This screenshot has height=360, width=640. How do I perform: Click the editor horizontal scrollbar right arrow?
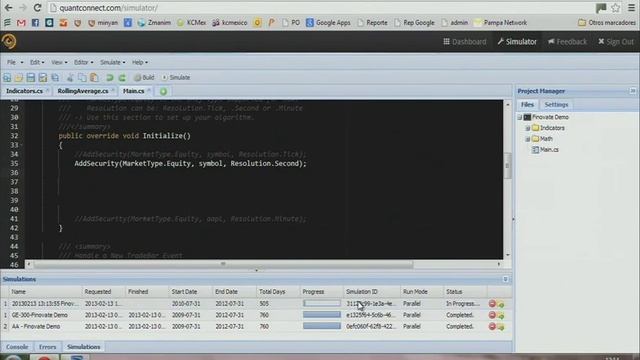click(499, 264)
